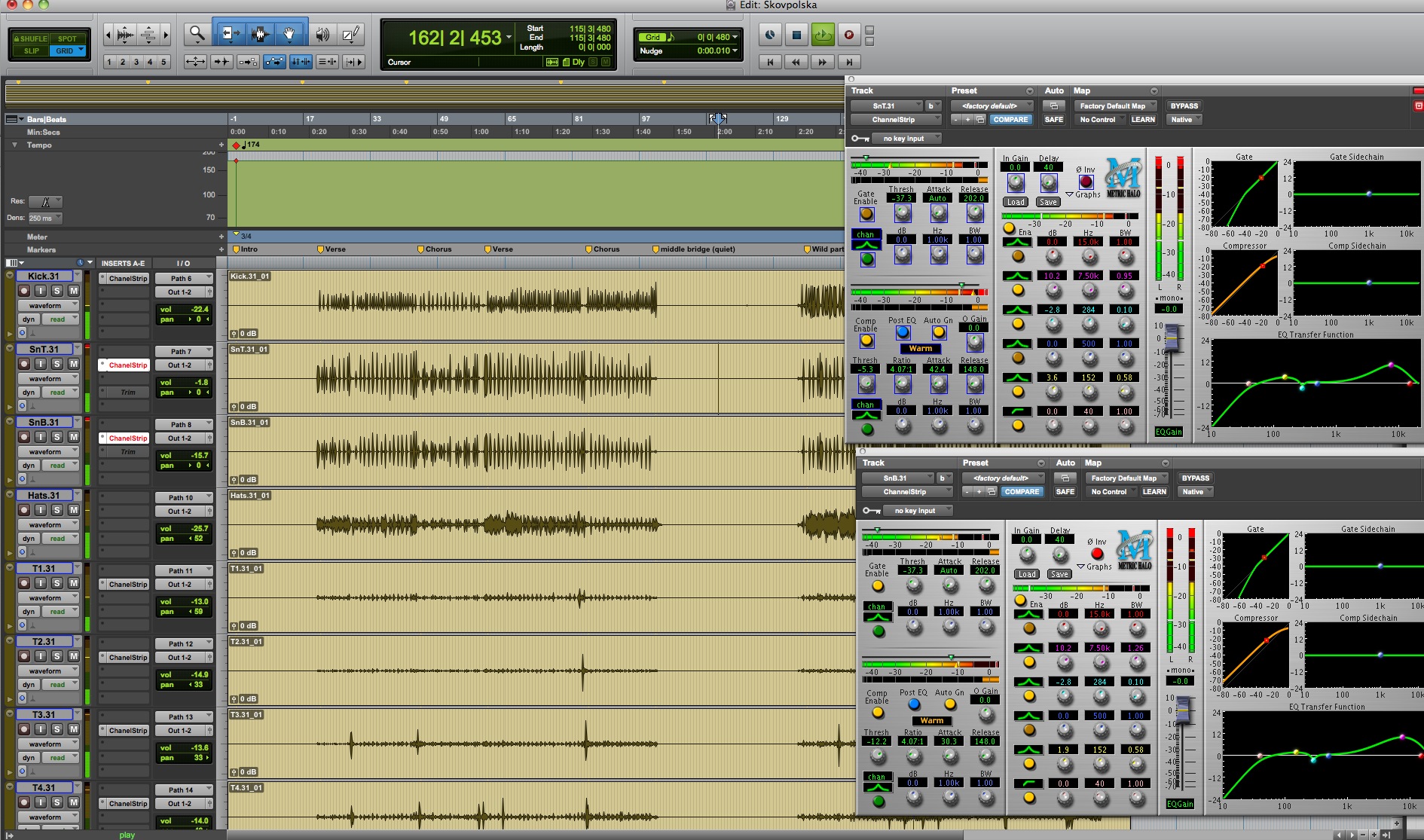The height and width of the screenshot is (840, 1424).
Task: Open the Kick.31 waveform view dropdown
Action: 48,306
